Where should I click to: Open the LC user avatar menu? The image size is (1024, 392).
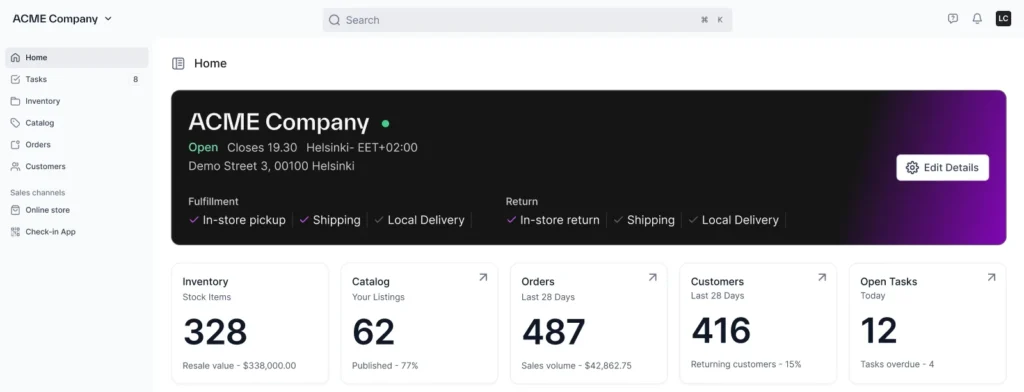click(1003, 19)
